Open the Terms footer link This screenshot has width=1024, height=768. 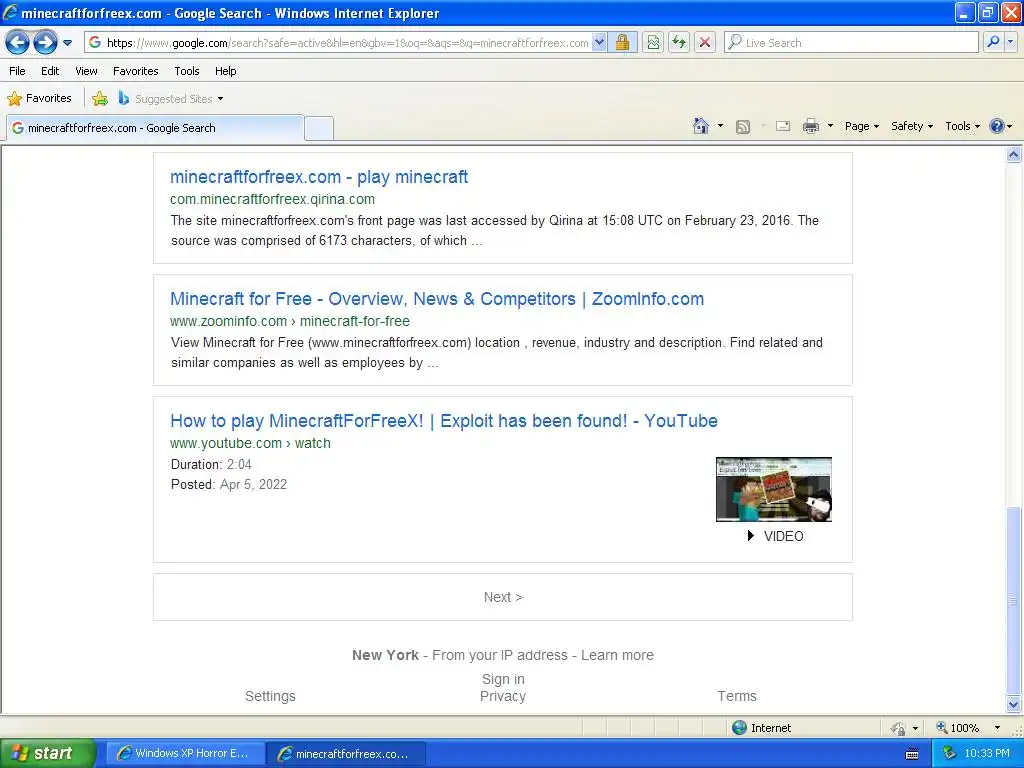coord(737,696)
